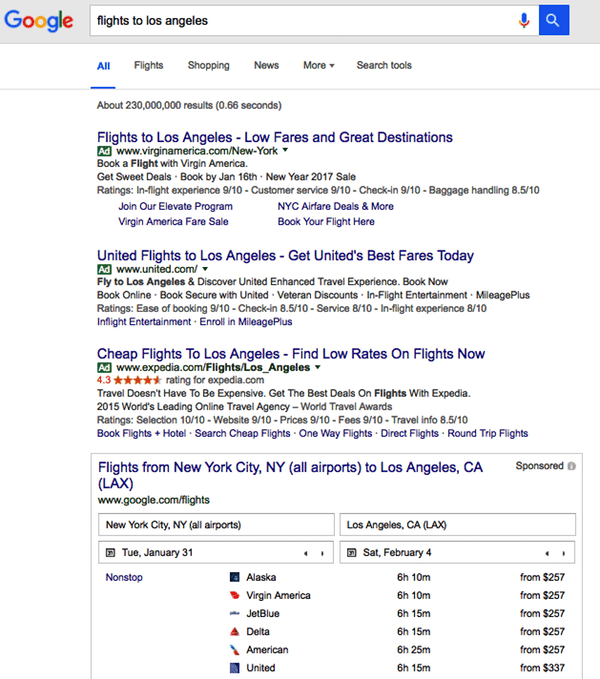The height and width of the screenshot is (679, 600).
Task: Click the departure date calendar icon
Action: [111, 553]
